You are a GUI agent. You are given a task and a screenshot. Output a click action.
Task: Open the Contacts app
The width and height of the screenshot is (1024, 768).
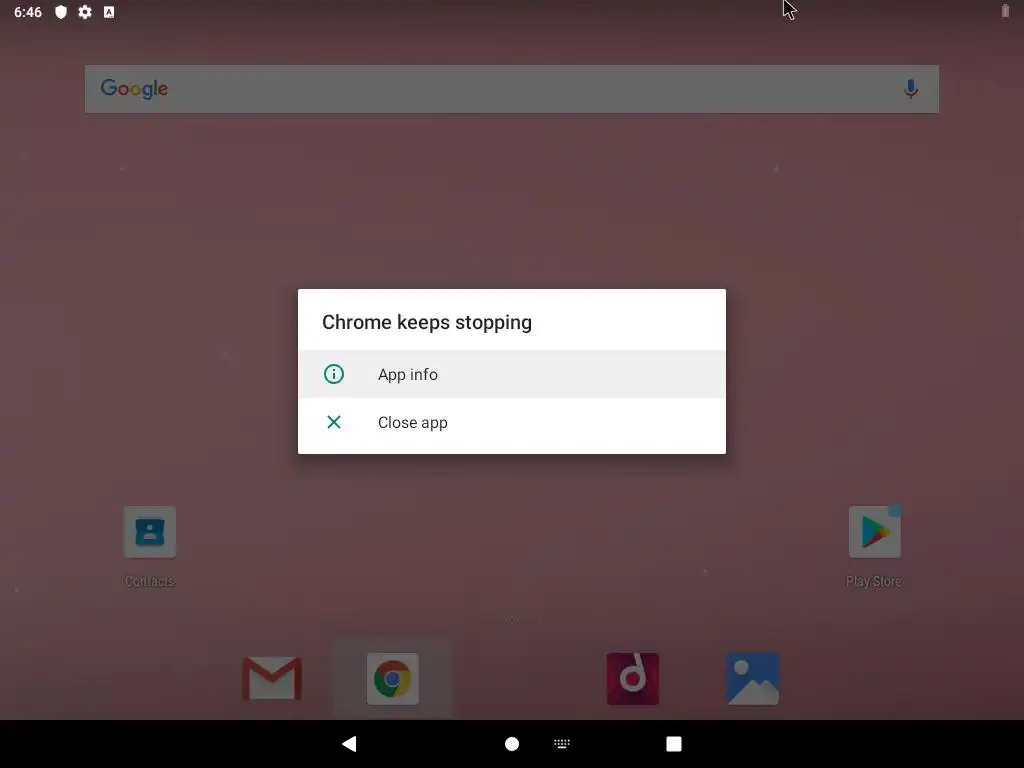click(150, 532)
